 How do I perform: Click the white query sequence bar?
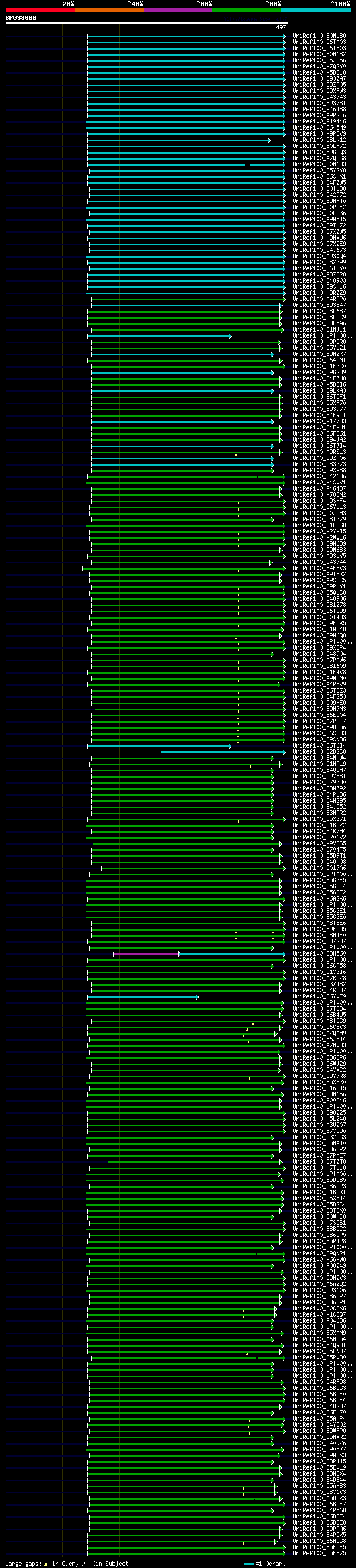pyautogui.click(x=147, y=23)
